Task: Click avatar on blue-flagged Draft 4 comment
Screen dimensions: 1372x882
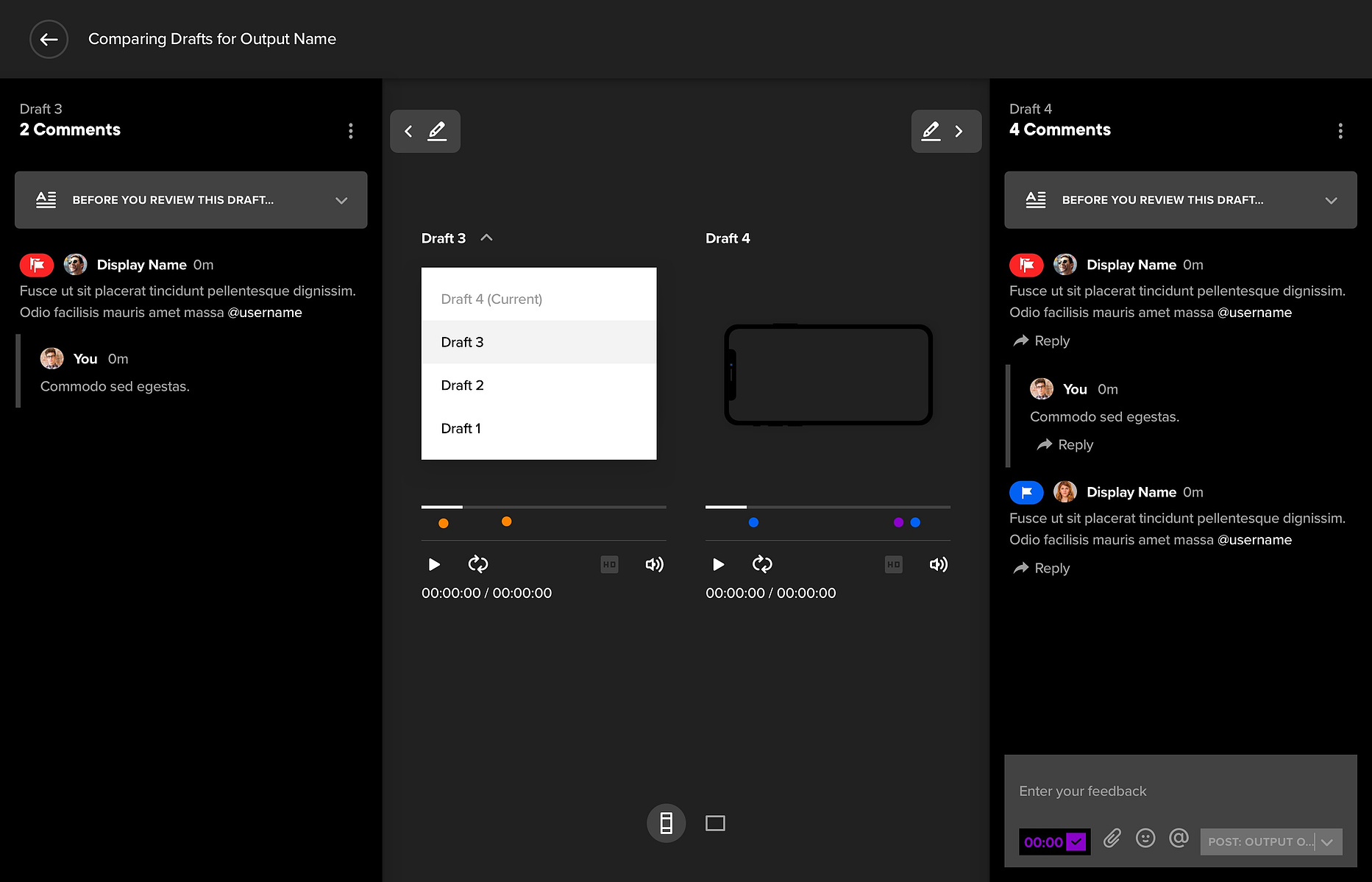Action: [x=1064, y=492]
